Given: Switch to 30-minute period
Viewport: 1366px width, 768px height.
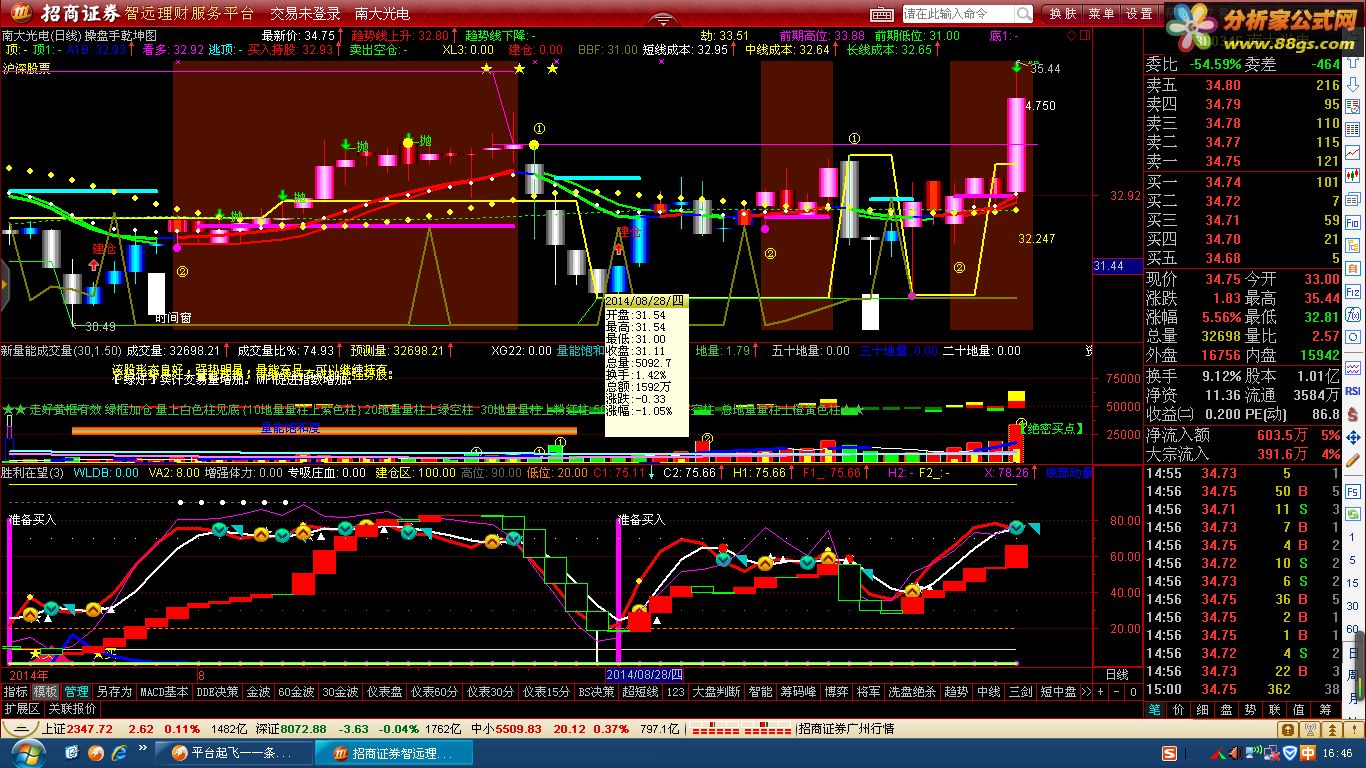Looking at the screenshot, I should 1353,606.
